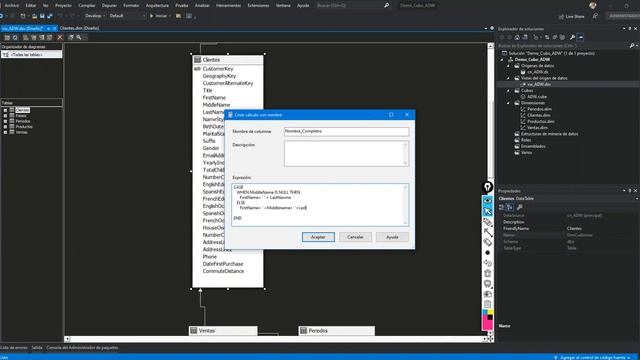Expand the Clientes node in Tablas list
Screen dimensions: 640x360
click(5, 110)
